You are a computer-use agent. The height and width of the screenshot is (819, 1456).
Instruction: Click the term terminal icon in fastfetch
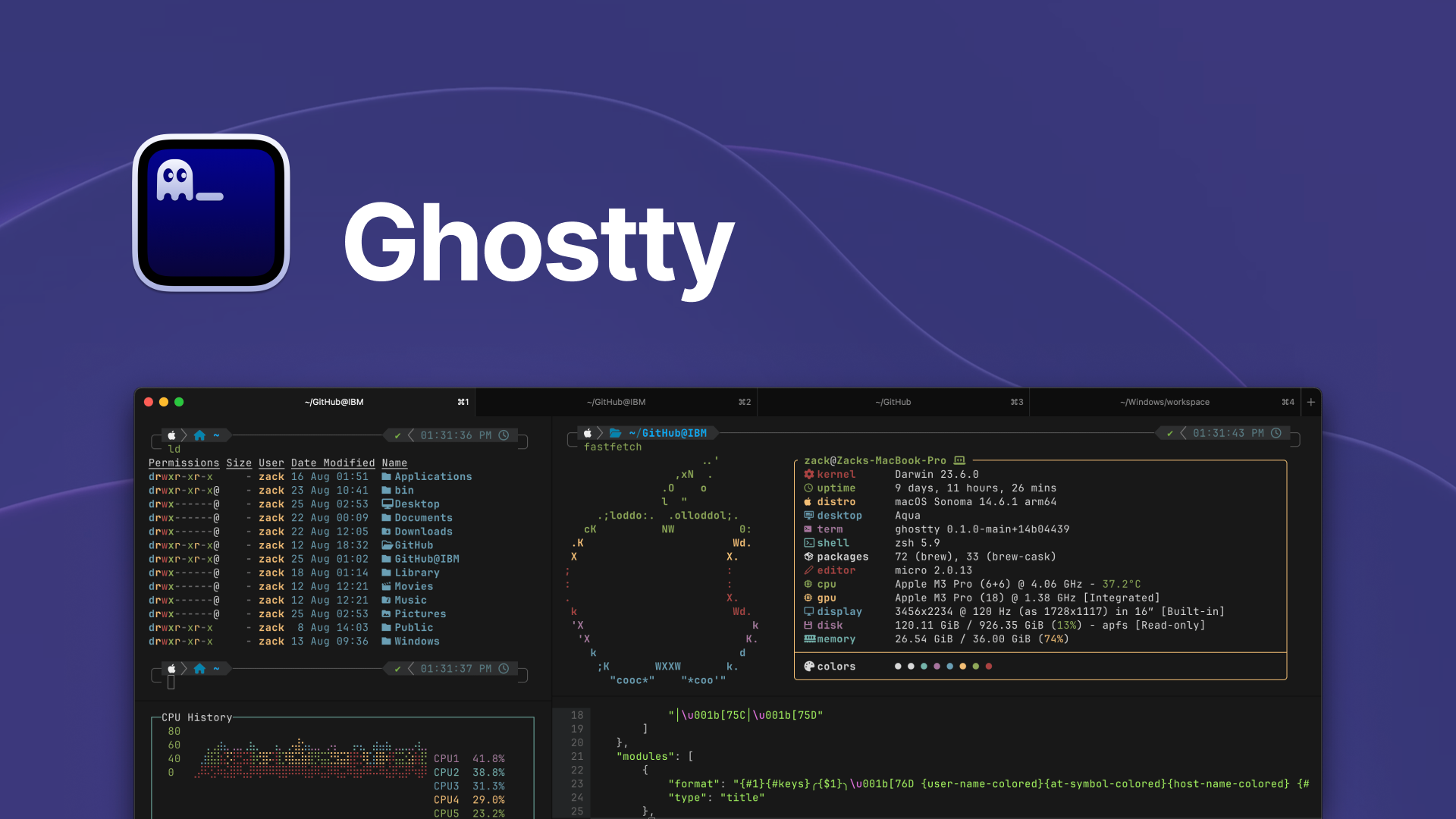tap(808, 529)
